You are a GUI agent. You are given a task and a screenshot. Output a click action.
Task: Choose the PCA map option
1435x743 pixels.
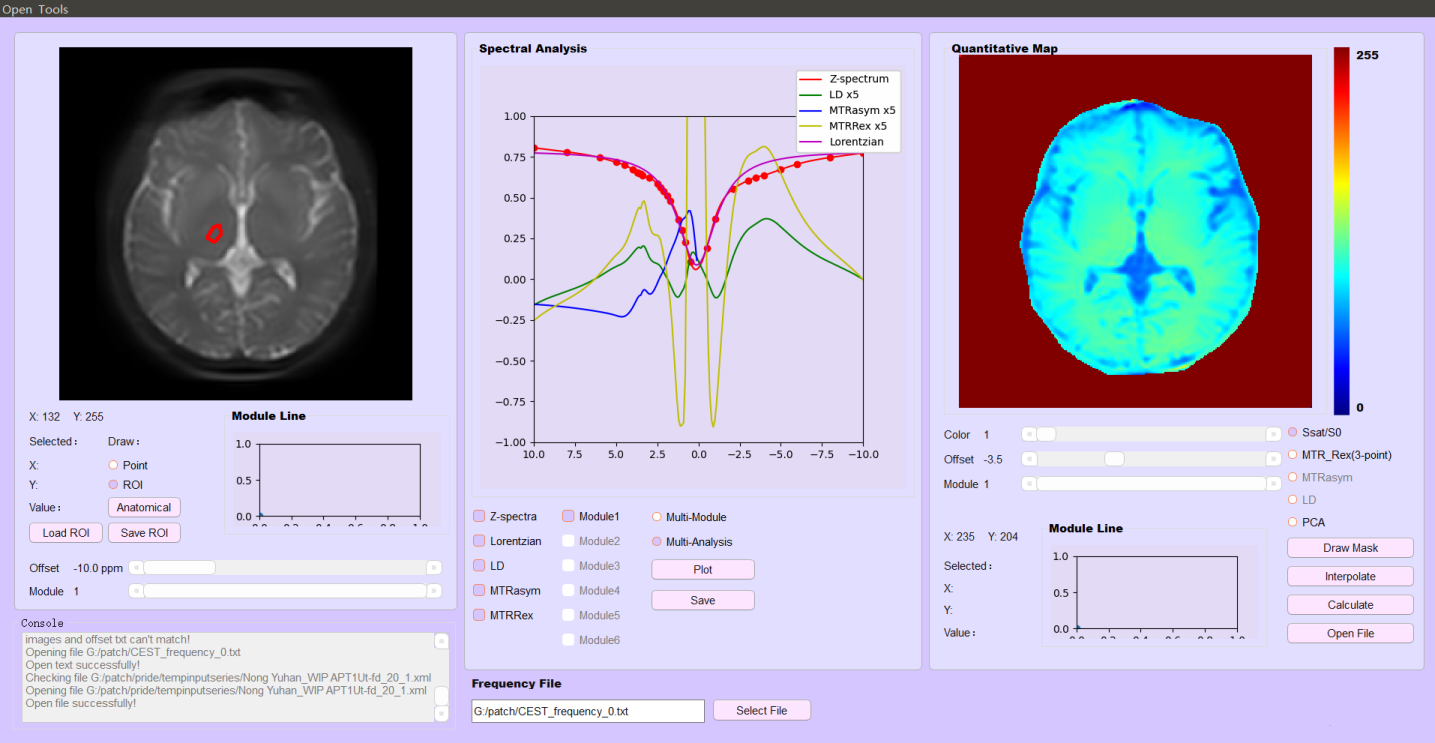1293,522
